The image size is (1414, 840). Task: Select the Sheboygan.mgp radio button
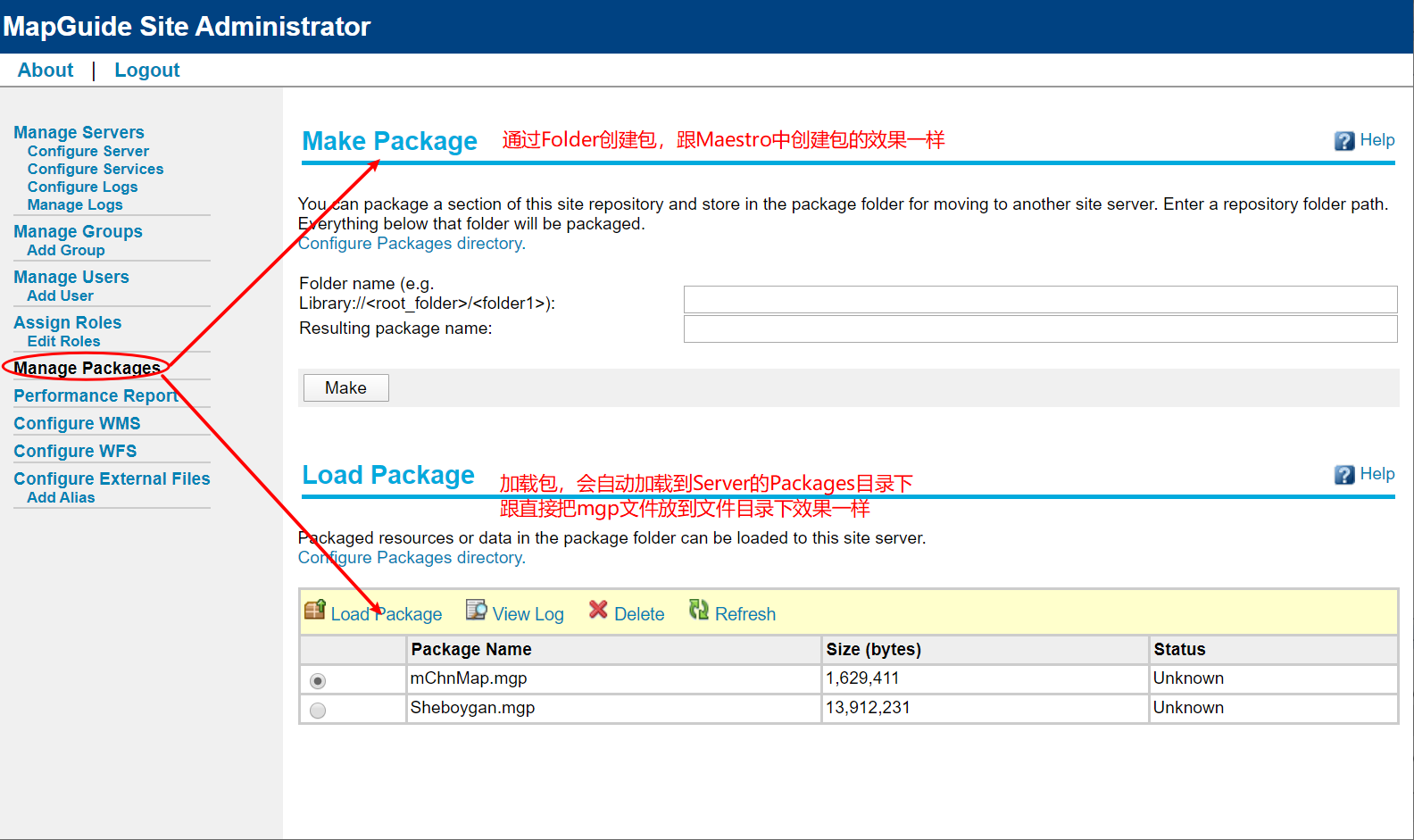318,711
